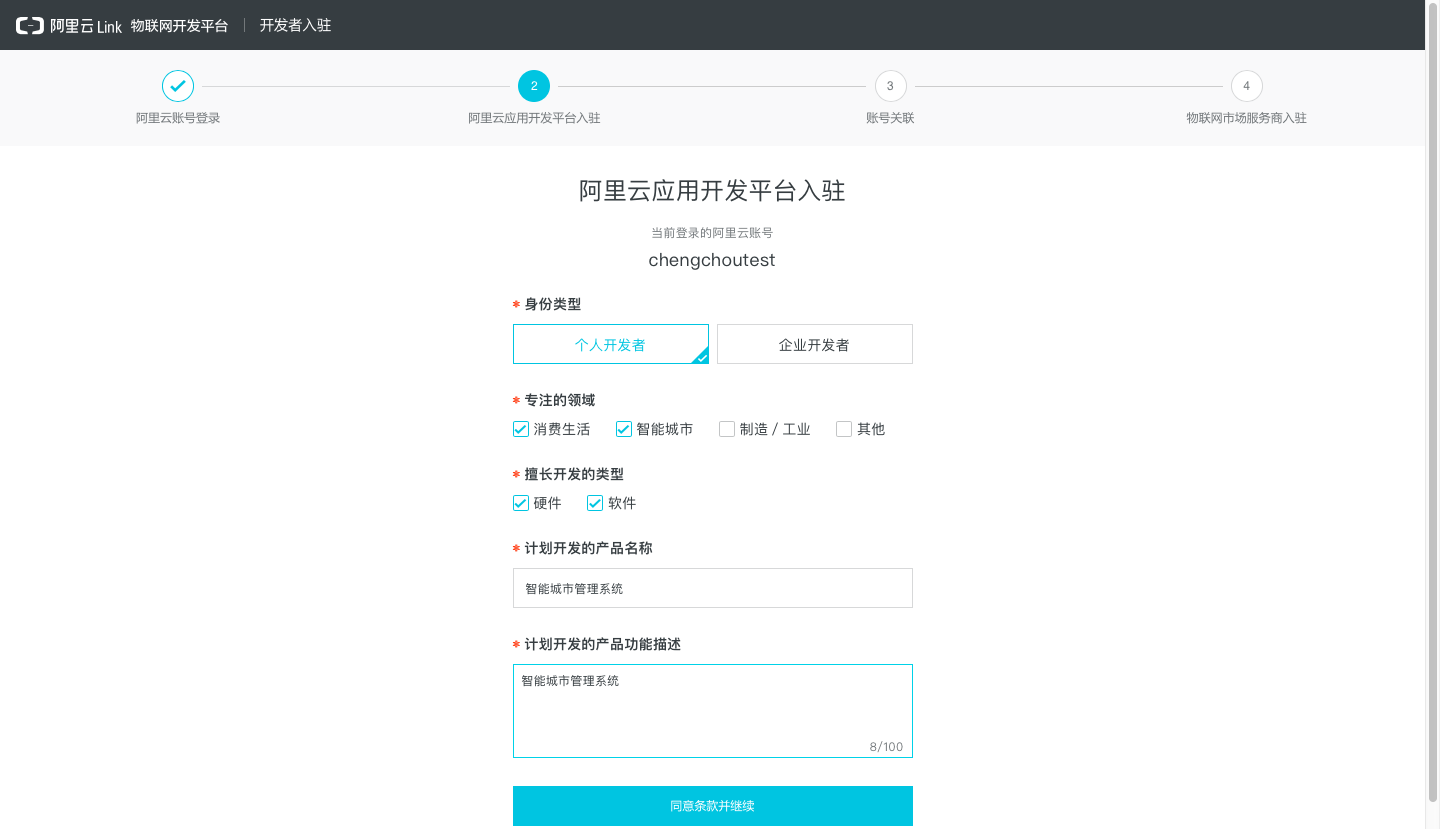Click the completed step one checkmark icon
The height and width of the screenshot is (829, 1440).
pyautogui.click(x=178, y=86)
